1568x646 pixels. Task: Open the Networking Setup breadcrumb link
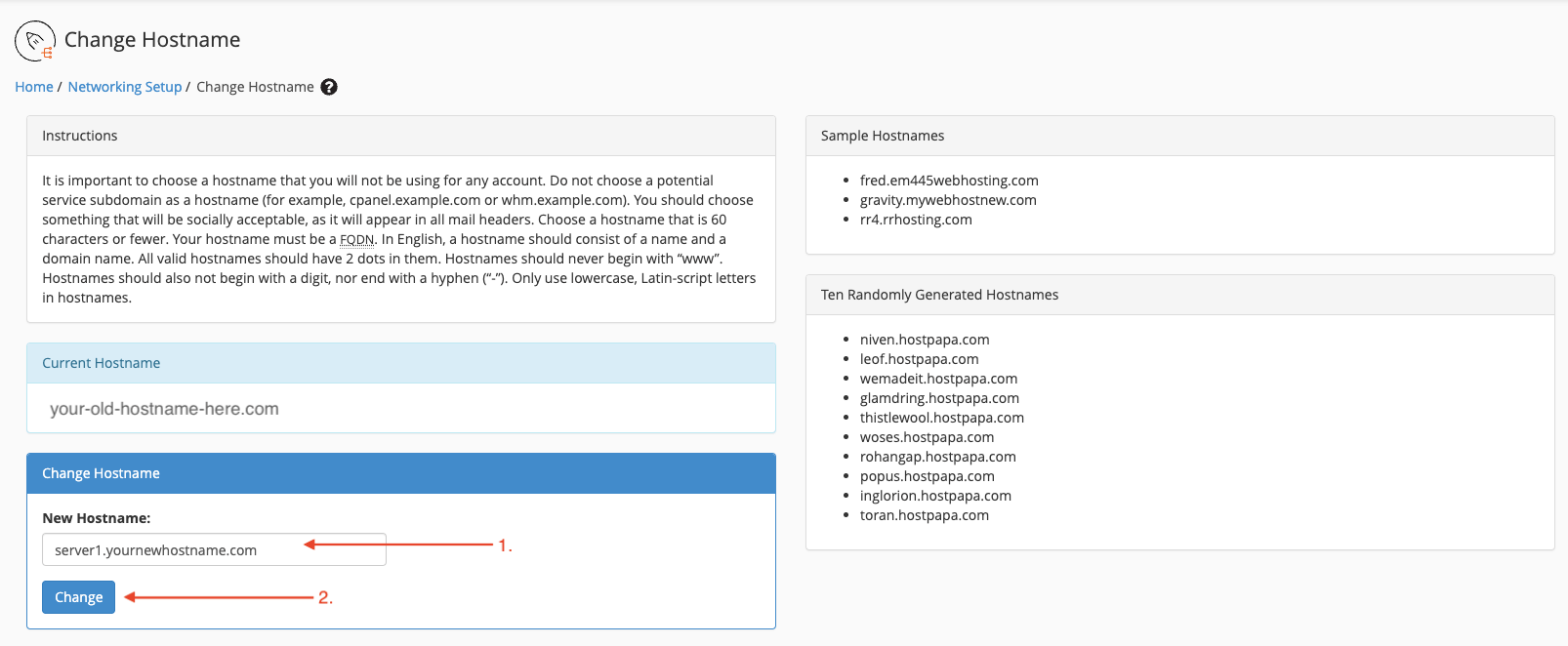point(124,87)
